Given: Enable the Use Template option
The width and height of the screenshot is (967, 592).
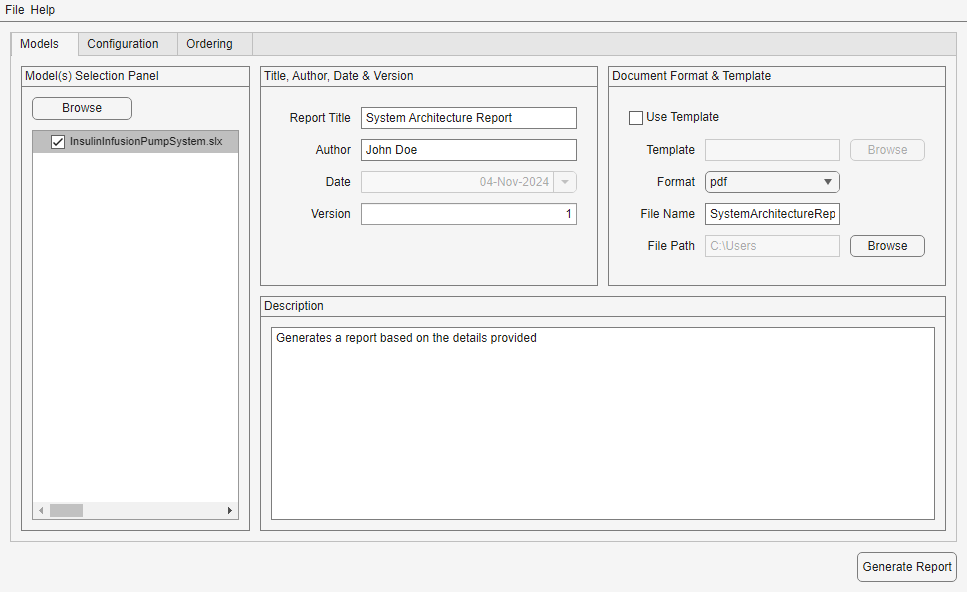Looking at the screenshot, I should tap(636, 117).
